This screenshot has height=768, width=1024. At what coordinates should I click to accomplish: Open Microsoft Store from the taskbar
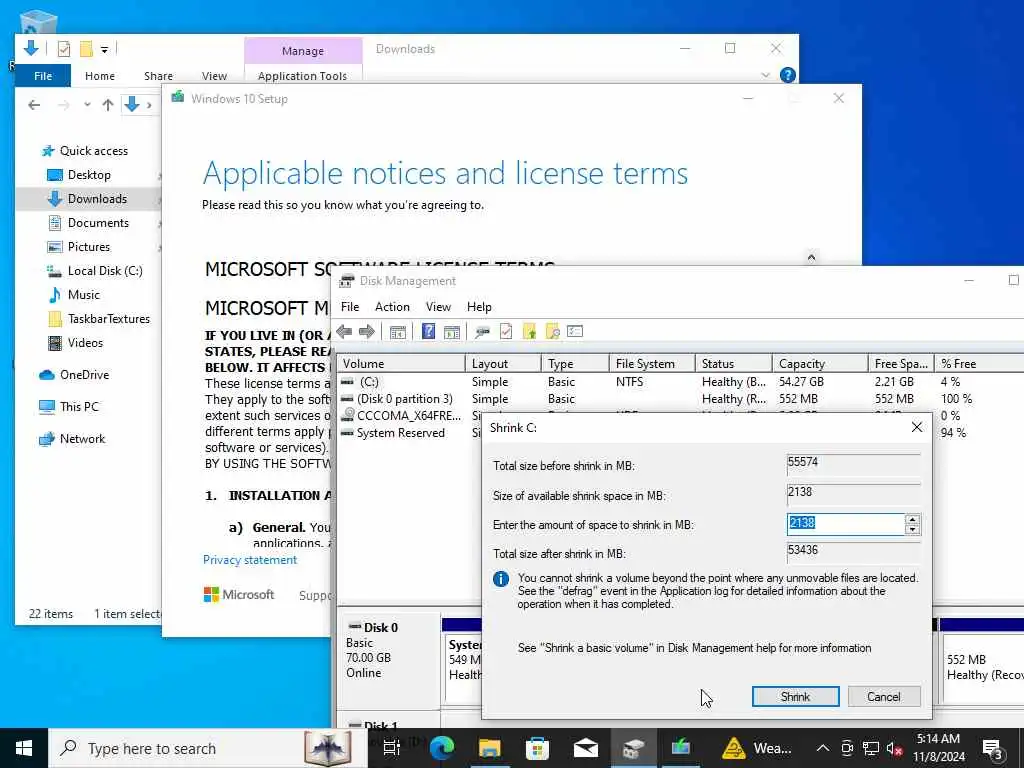click(537, 748)
